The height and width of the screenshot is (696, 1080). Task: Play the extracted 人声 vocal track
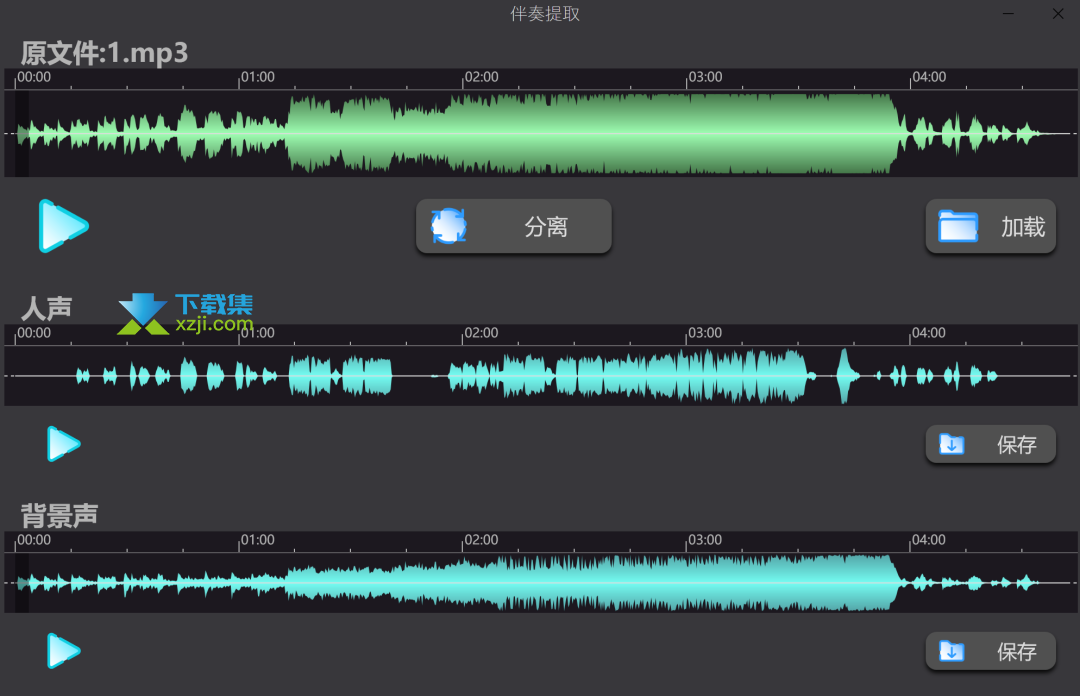tap(63, 444)
